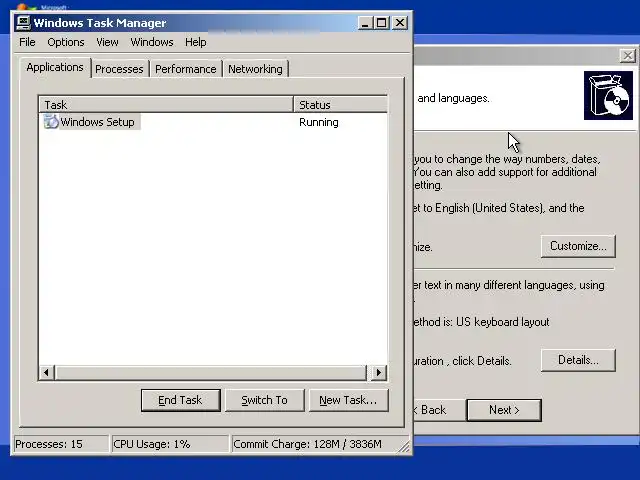Click the Commit Charge status entry

pyautogui.click(x=314, y=444)
